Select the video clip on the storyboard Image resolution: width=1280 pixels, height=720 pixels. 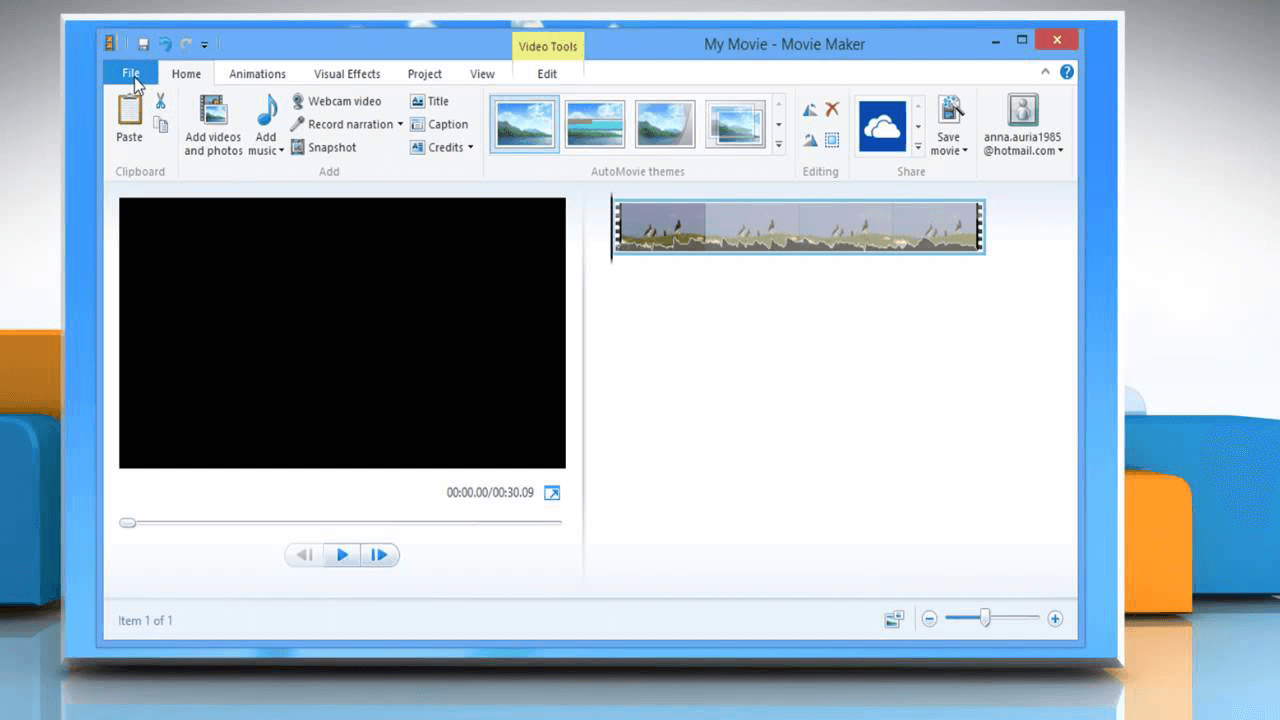pos(798,226)
